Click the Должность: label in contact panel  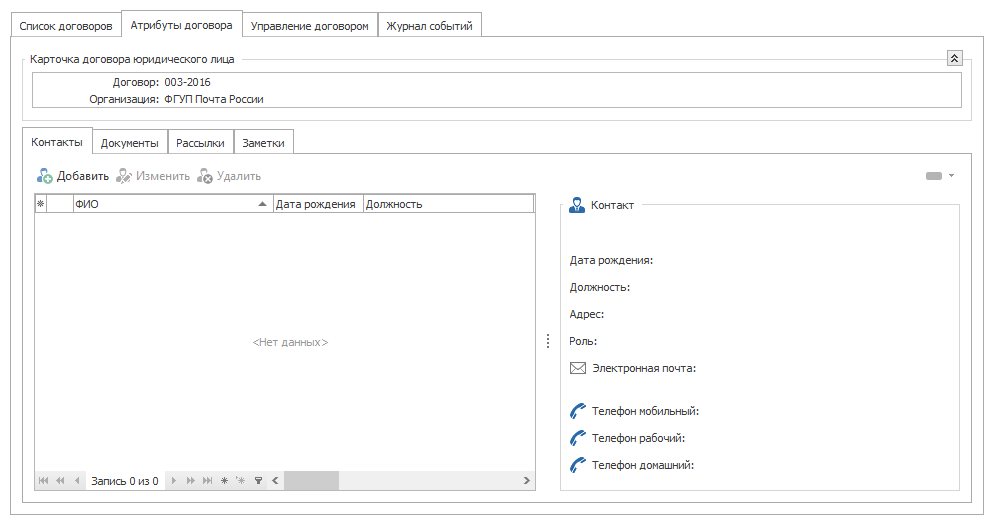[x=600, y=287]
